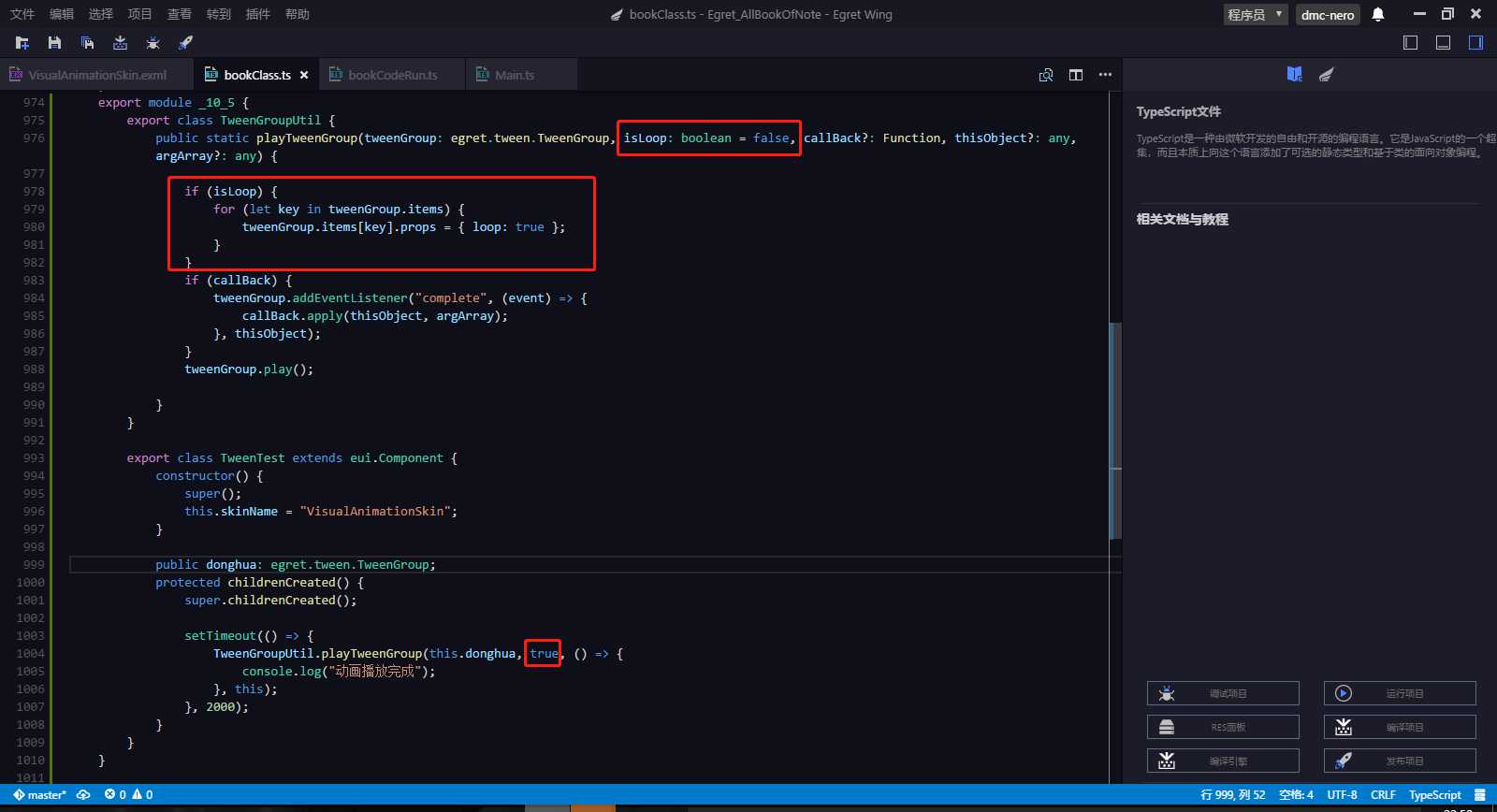Click the console.log code line
1497x812 pixels.
(339, 672)
